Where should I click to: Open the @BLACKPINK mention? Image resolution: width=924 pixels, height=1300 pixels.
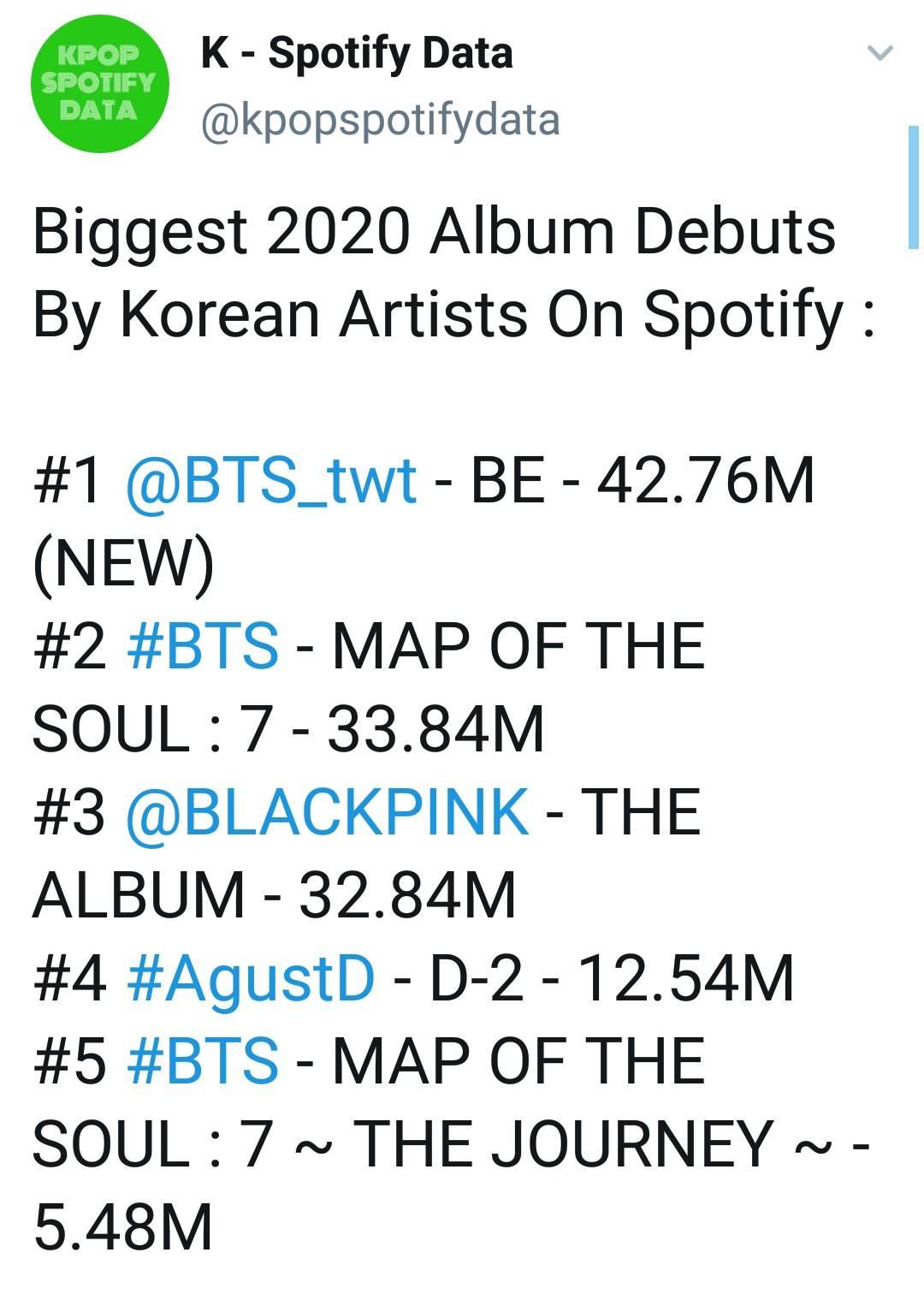[x=327, y=812]
